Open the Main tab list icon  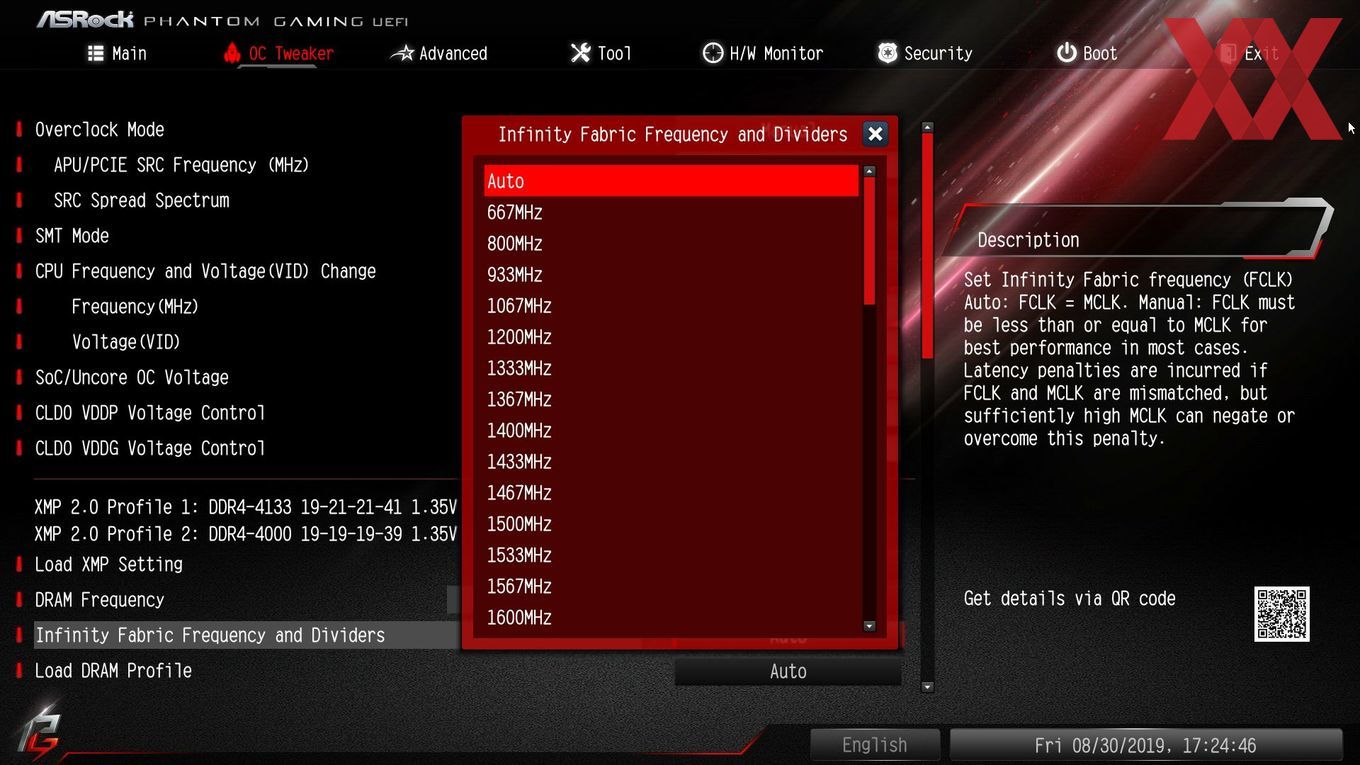point(96,53)
